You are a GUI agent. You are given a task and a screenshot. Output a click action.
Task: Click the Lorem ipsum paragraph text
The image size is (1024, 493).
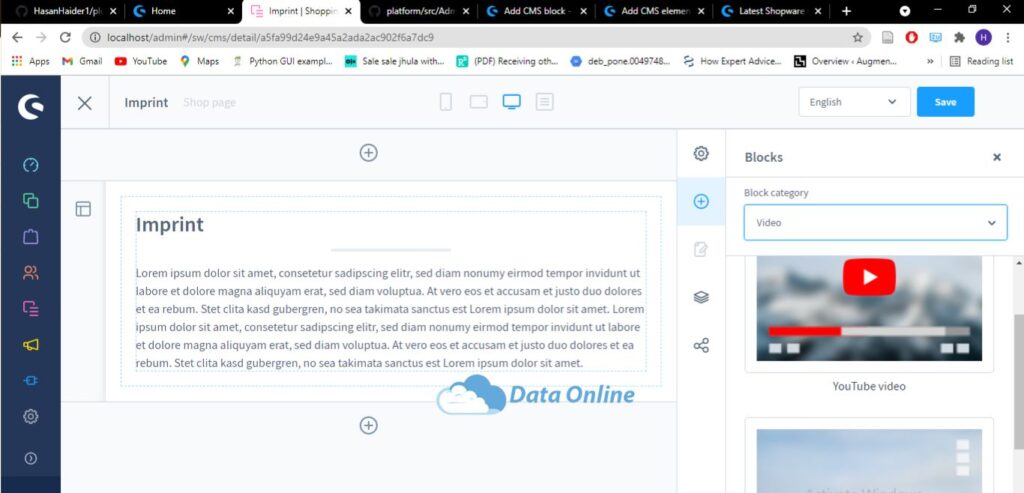pyautogui.click(x=390, y=318)
